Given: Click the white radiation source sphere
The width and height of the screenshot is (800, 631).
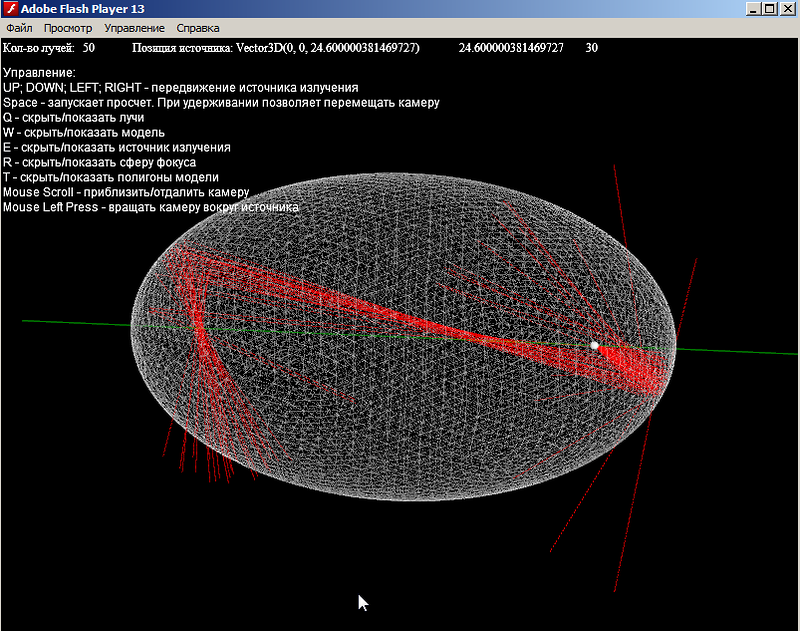Looking at the screenshot, I should 594,345.
